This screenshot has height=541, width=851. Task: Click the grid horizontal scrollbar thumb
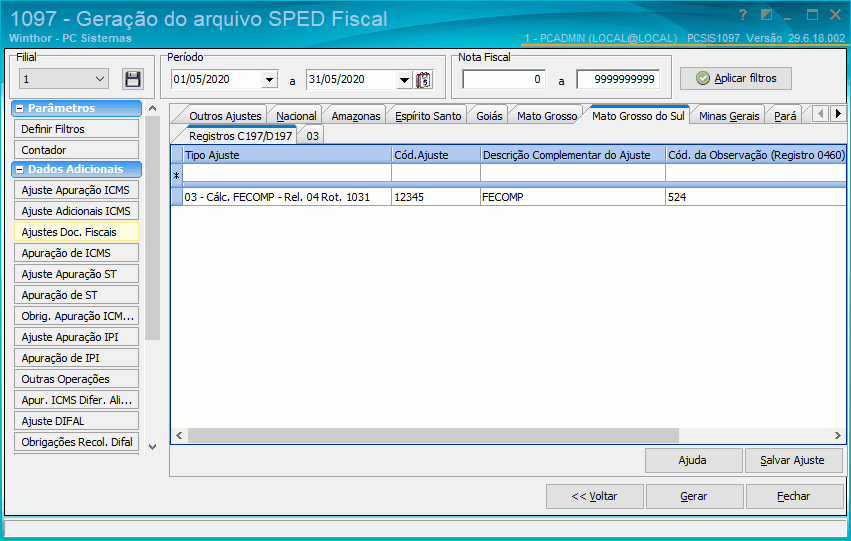(433, 435)
